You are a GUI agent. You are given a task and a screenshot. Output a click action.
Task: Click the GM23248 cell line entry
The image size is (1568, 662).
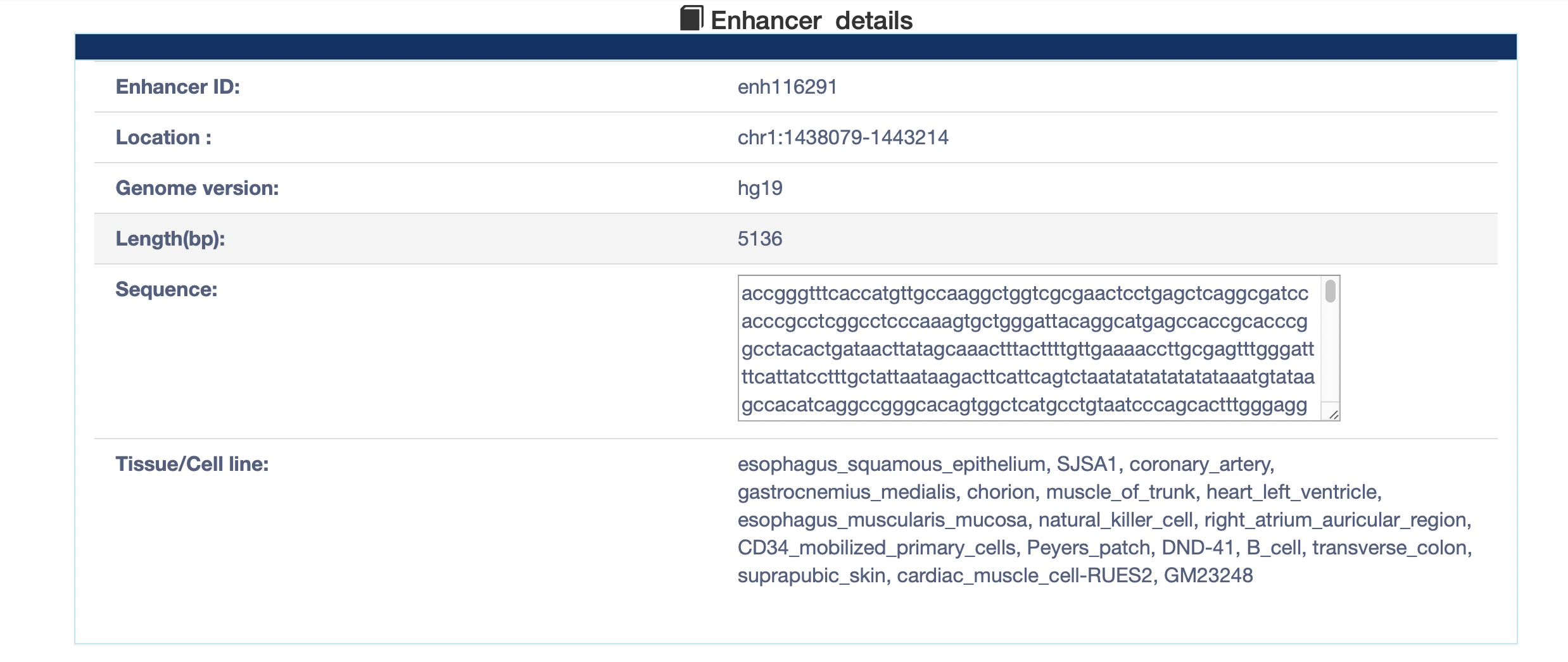(x=1208, y=575)
